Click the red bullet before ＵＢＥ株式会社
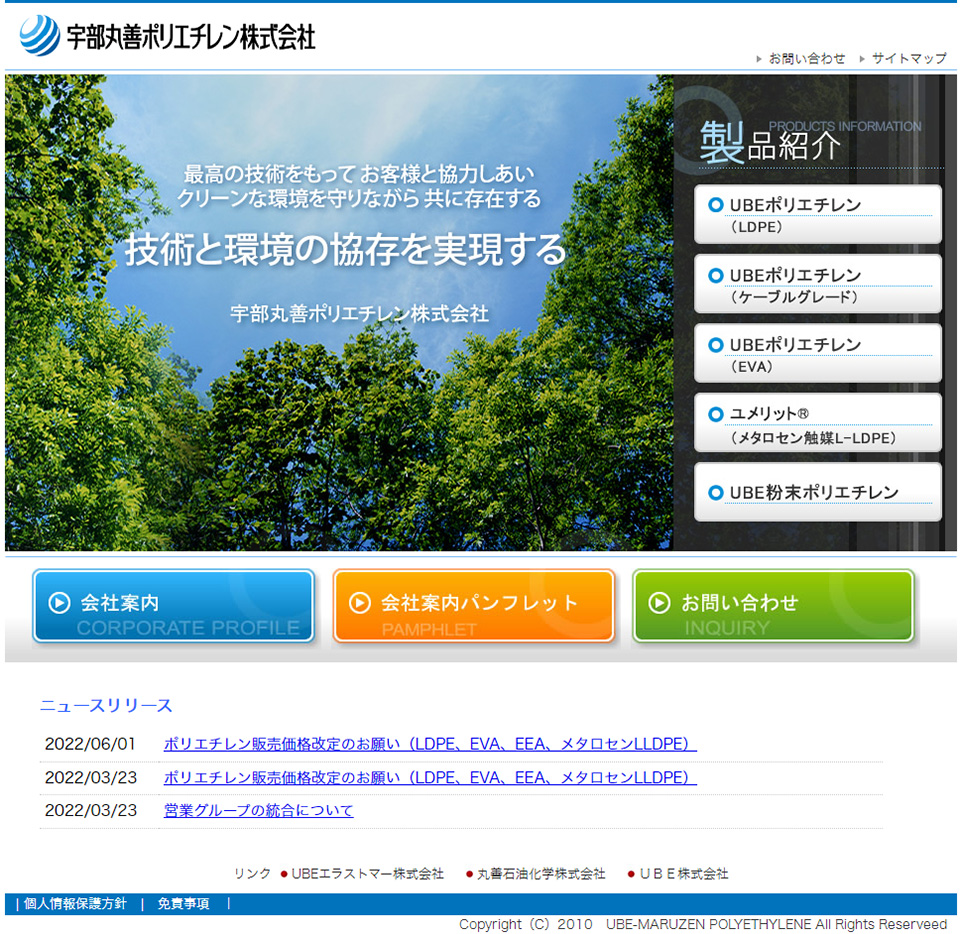The height and width of the screenshot is (934, 960). pyautogui.click(x=631, y=874)
